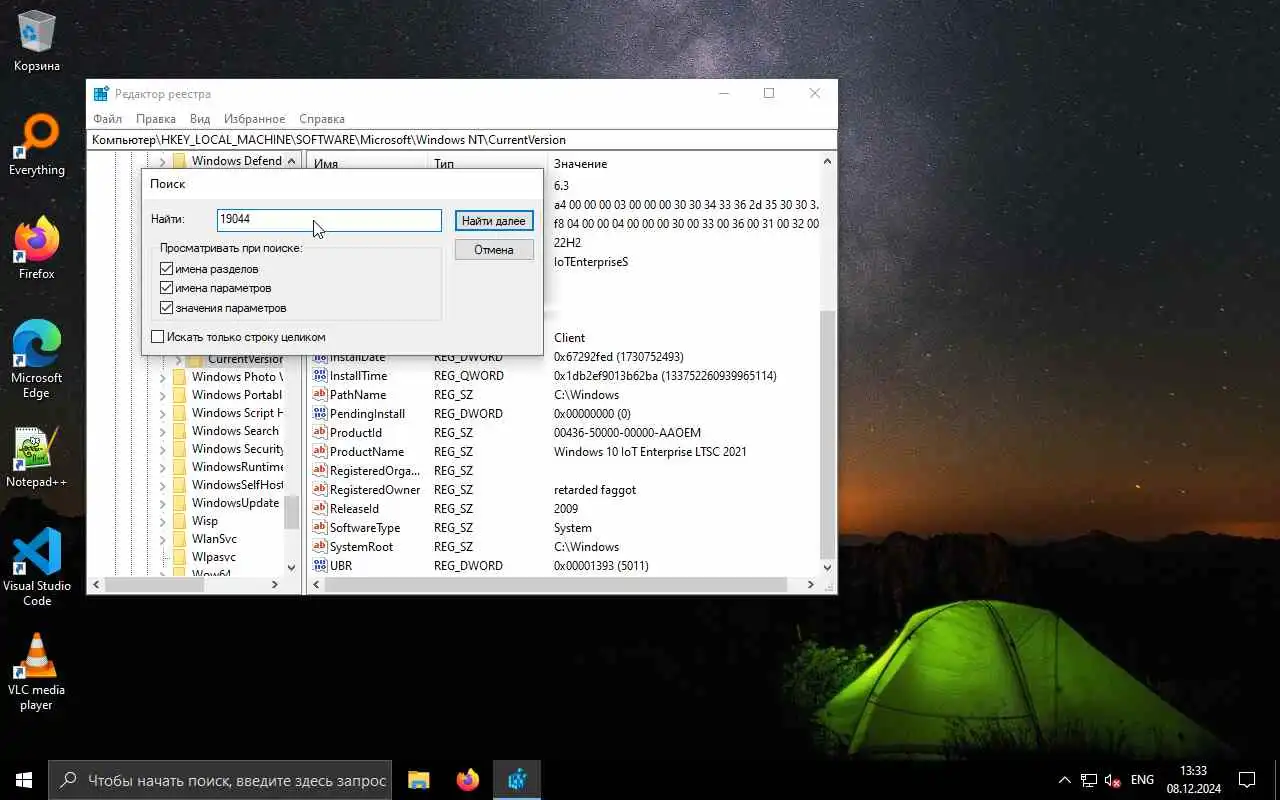The width and height of the screenshot is (1280, 800).
Task: Click the Registry Editor title bar icon
Action: click(101, 94)
